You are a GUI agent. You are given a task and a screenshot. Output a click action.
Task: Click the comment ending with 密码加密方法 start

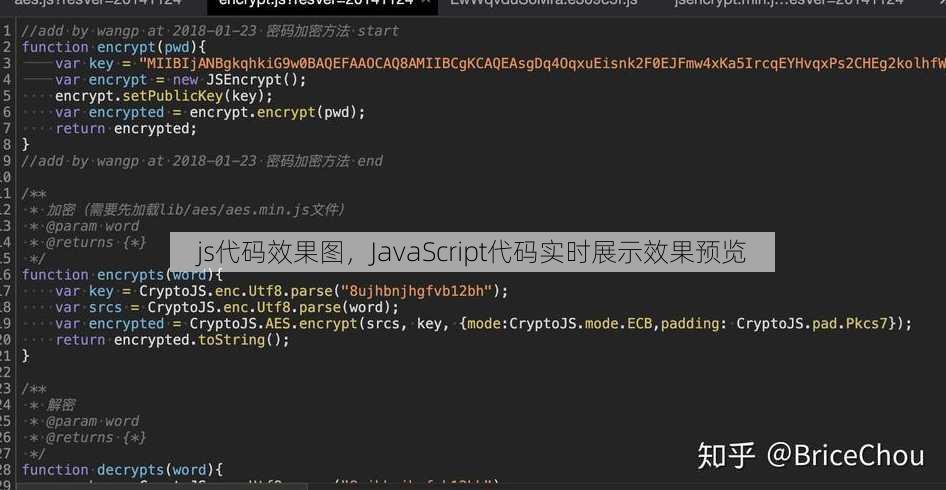tap(210, 31)
